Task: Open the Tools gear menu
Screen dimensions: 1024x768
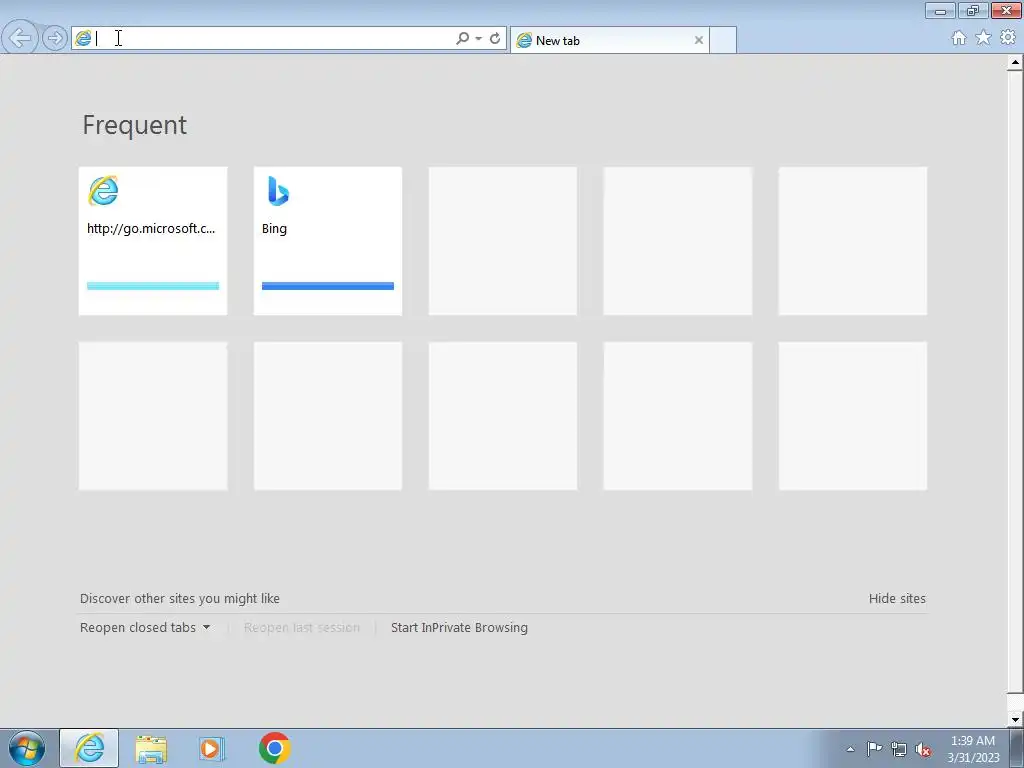Action: pos(1008,37)
